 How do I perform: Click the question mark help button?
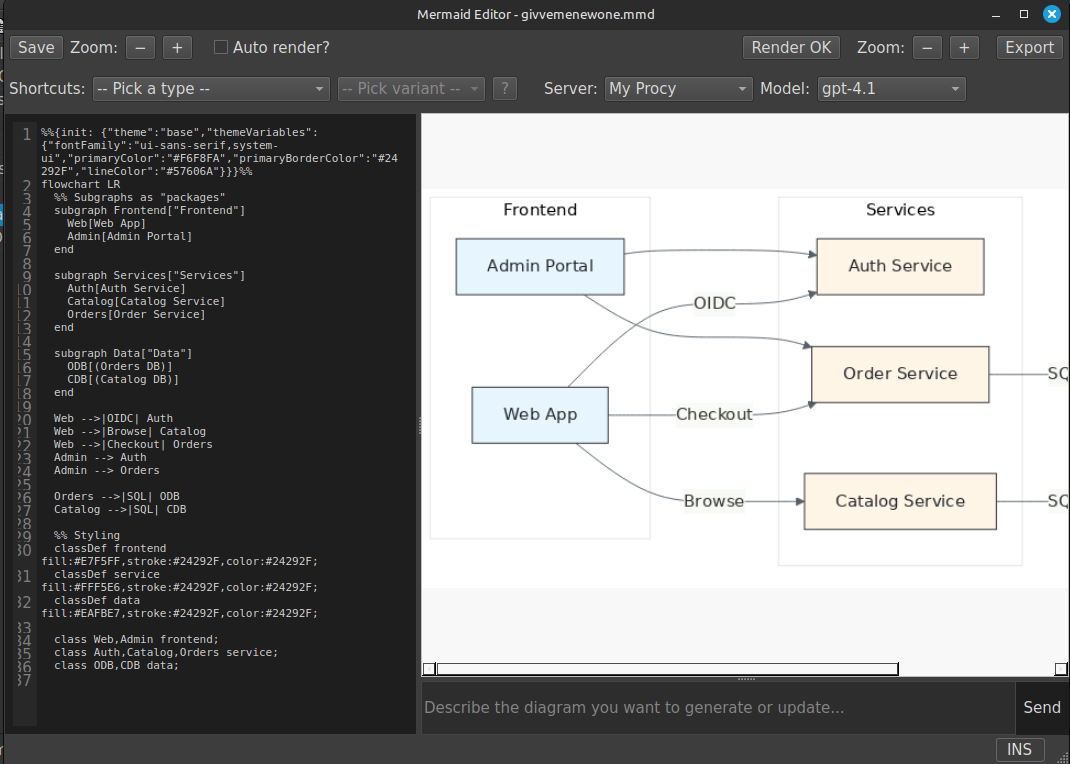click(505, 89)
